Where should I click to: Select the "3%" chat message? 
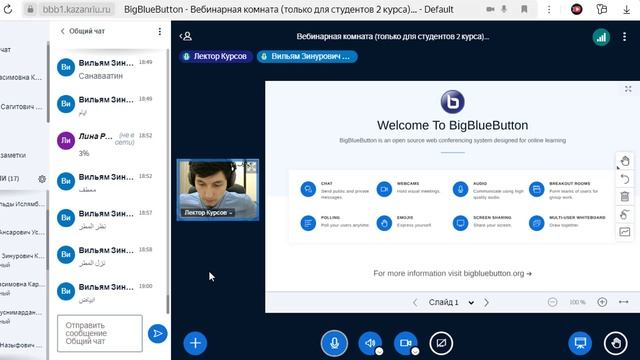click(x=84, y=153)
